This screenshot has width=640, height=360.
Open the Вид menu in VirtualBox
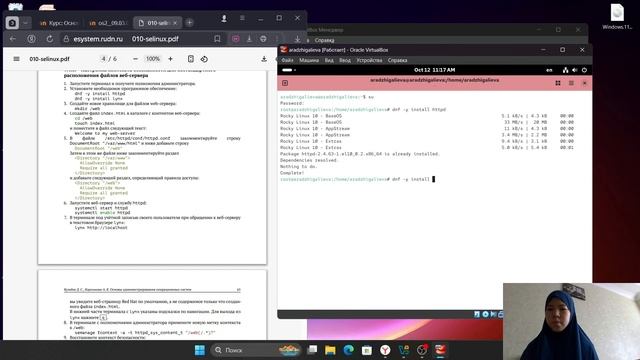point(329,60)
